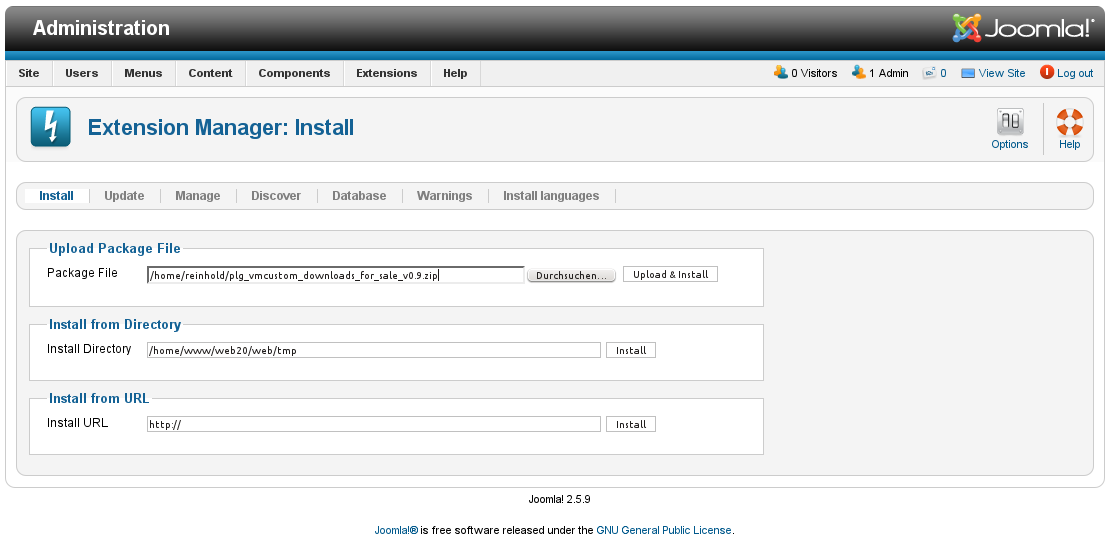Focus the Install URL text field
The image size is (1113, 545).
[373, 424]
